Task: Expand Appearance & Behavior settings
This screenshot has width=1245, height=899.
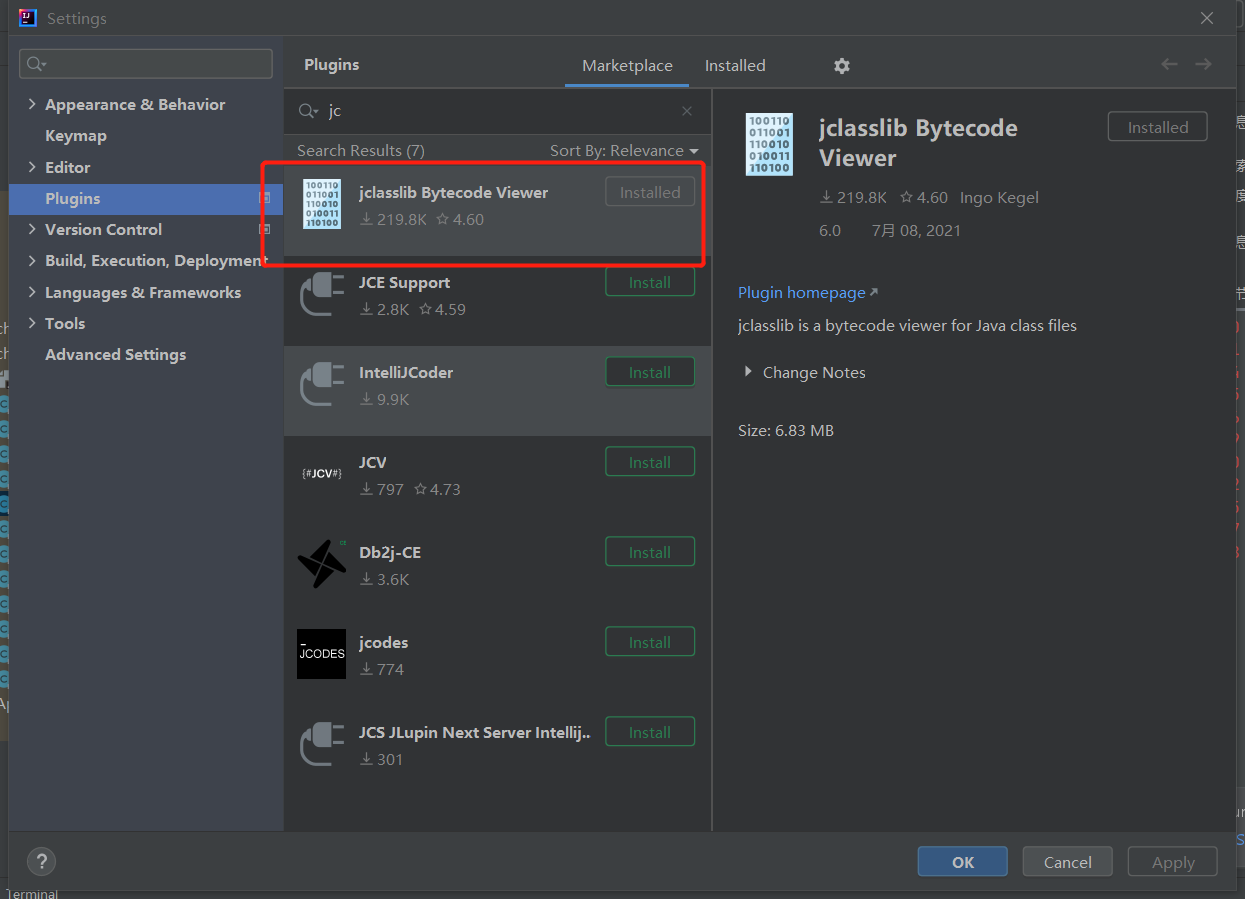Action: click(x=32, y=104)
